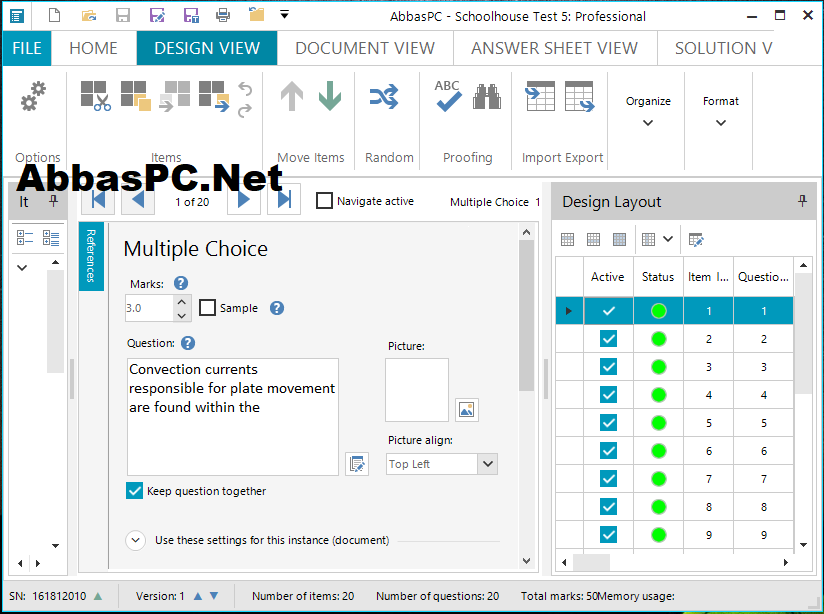
Task: Click the Import table icon
Action: 540,96
